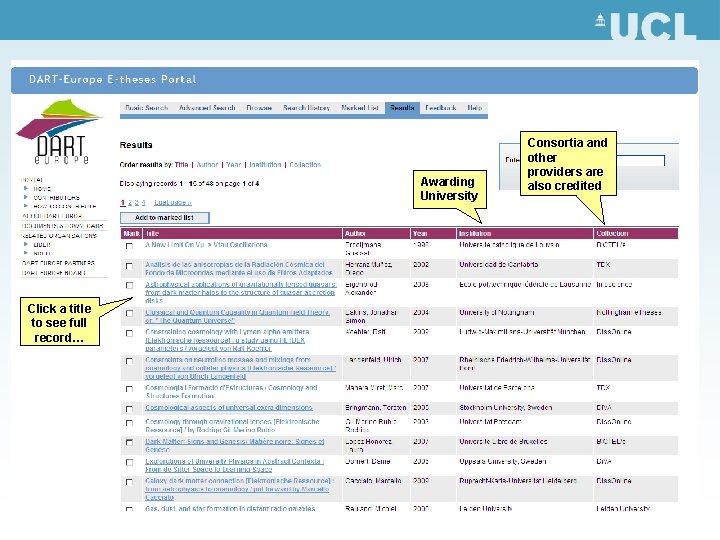This screenshot has height=540, width=720.
Task: Open the Help tab
Action: (x=475, y=108)
